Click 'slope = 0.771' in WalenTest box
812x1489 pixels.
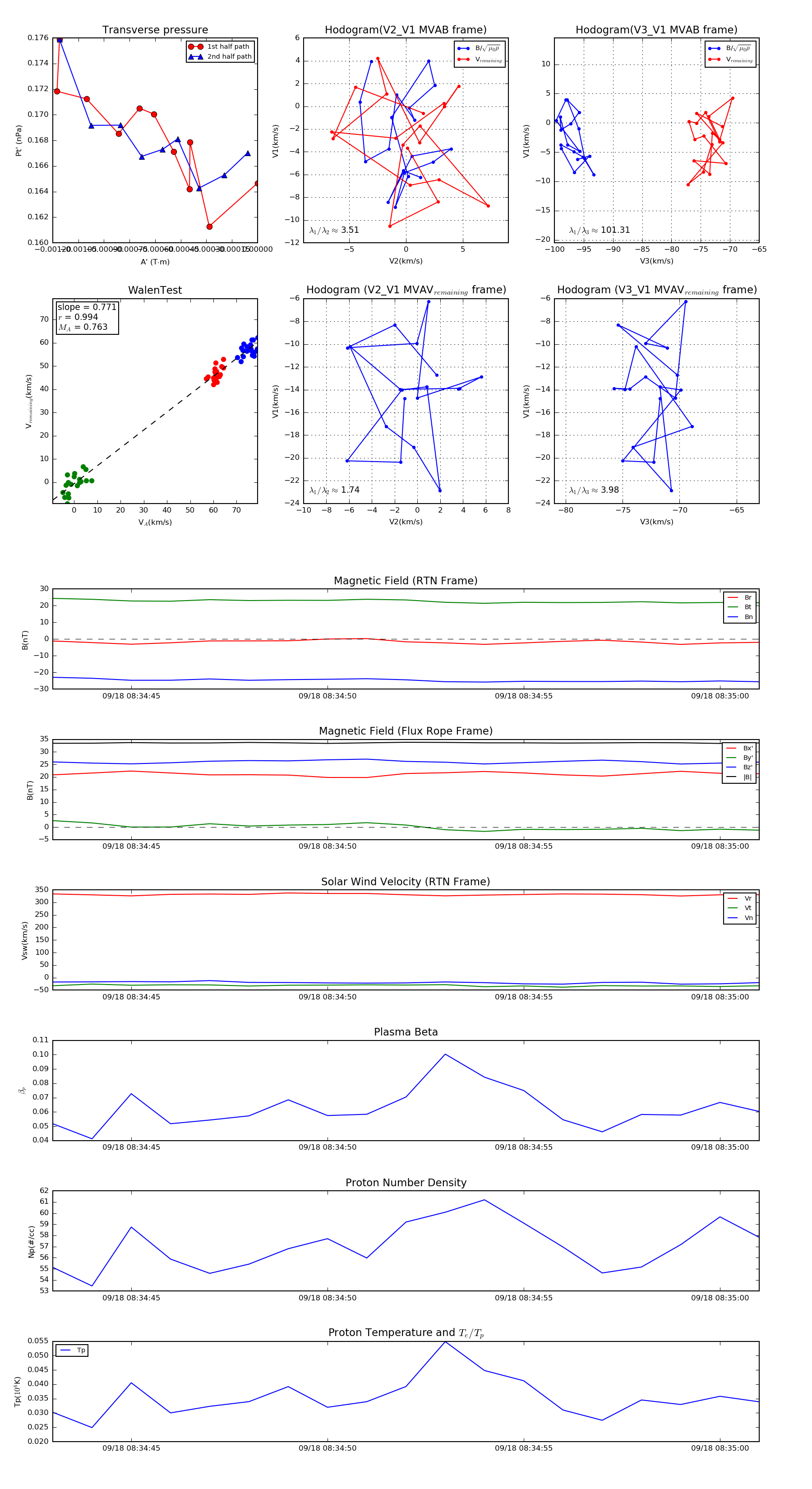87,307
